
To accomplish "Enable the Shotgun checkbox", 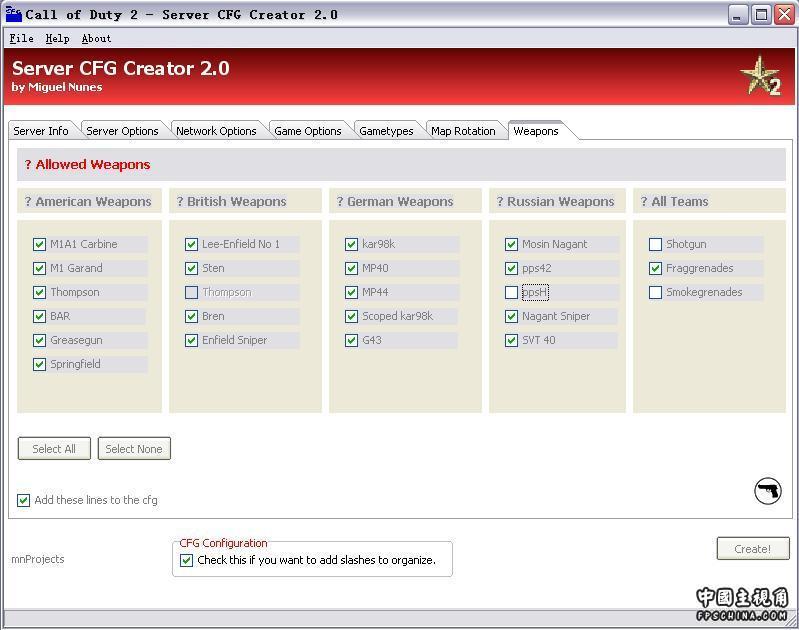I will pos(655,244).
